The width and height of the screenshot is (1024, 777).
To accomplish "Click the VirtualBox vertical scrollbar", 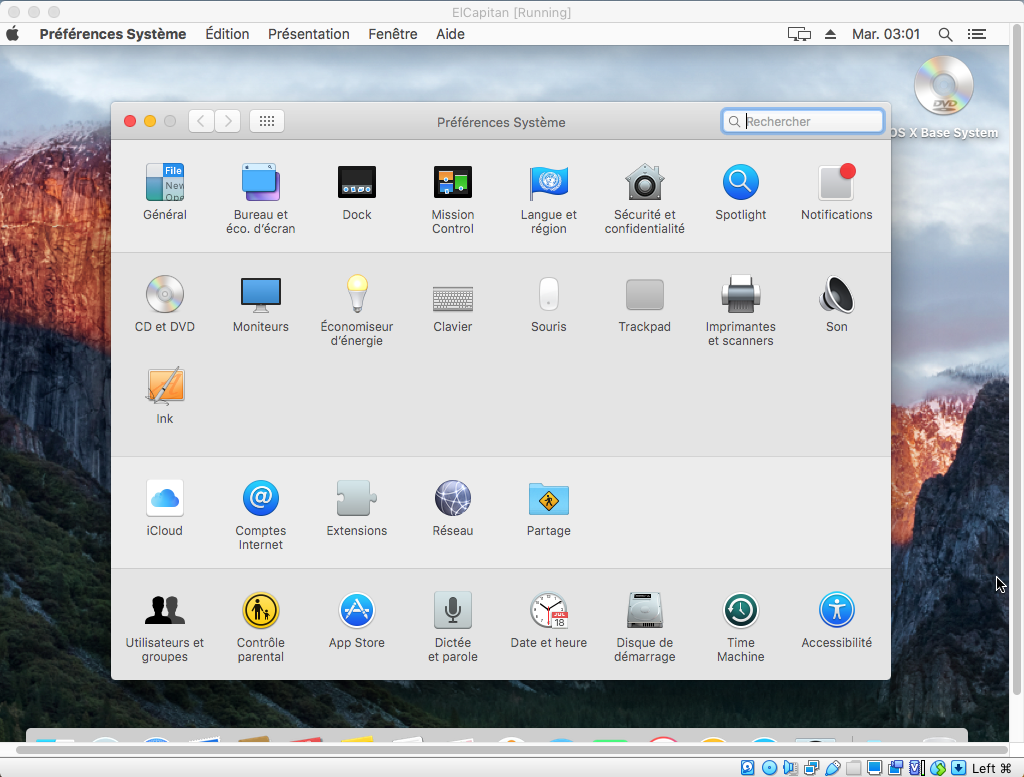I will pos(1017,359).
